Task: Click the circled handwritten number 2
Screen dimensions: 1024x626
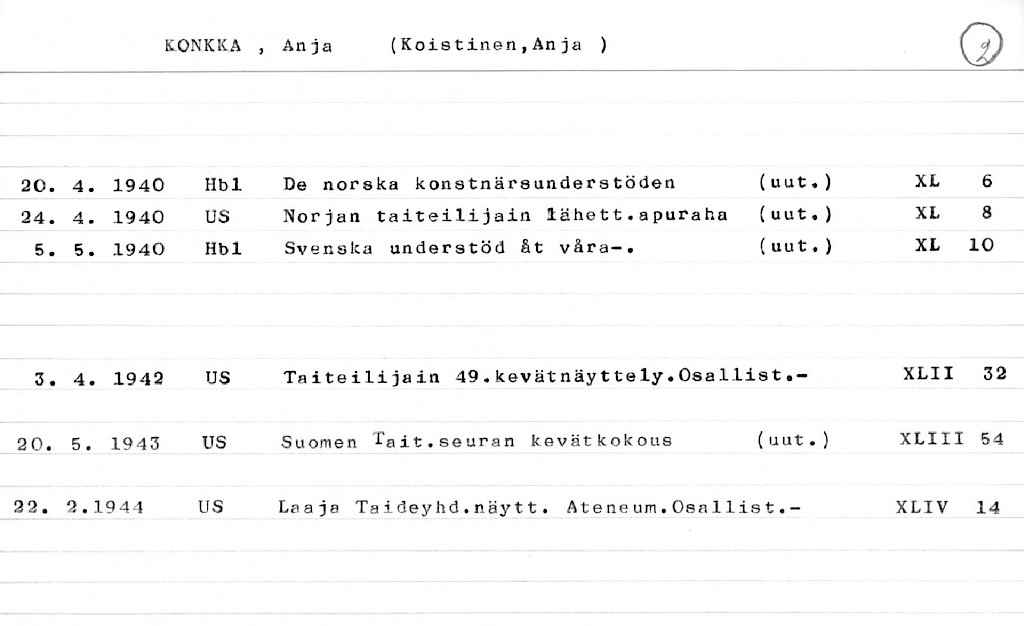Action: tap(980, 47)
